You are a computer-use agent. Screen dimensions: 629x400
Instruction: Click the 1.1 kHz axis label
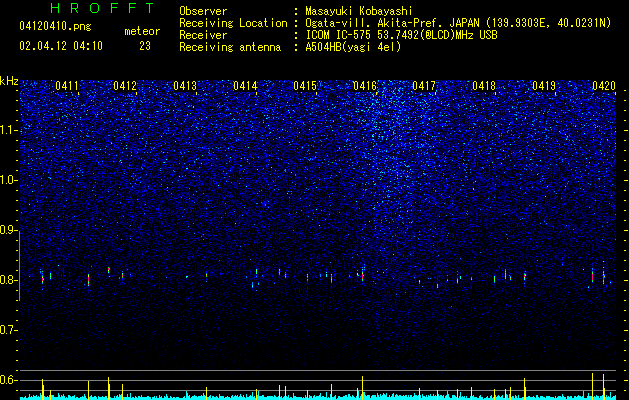click(8, 130)
